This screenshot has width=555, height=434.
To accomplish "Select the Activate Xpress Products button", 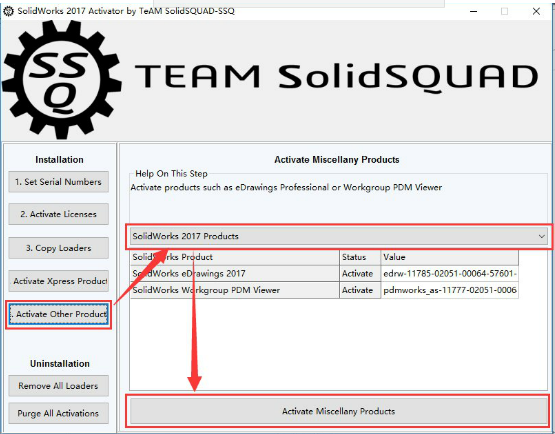I will tap(58, 281).
